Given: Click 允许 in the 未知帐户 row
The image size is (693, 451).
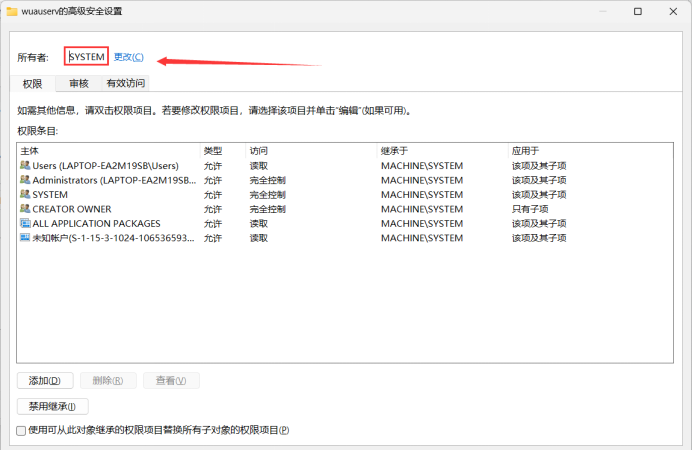Looking at the screenshot, I should (x=213, y=238).
